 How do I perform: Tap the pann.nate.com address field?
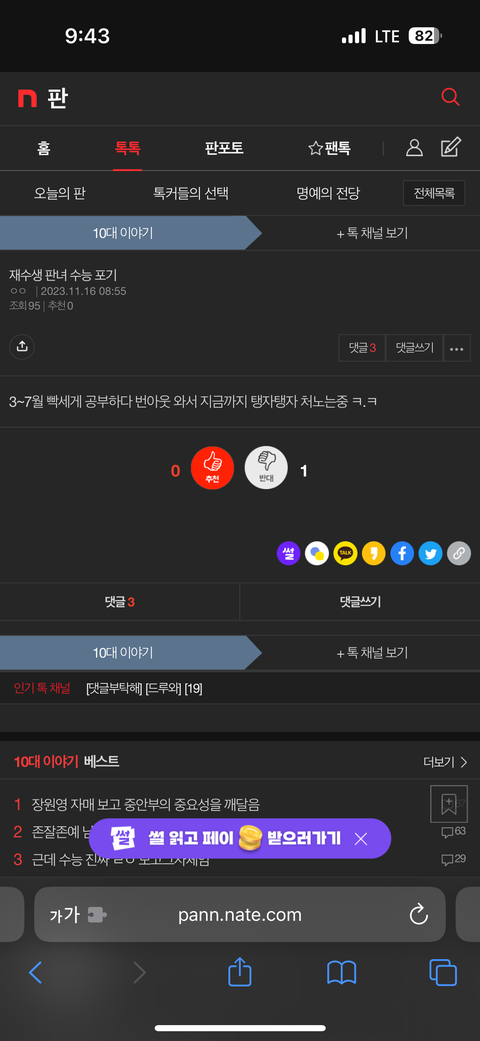240,915
